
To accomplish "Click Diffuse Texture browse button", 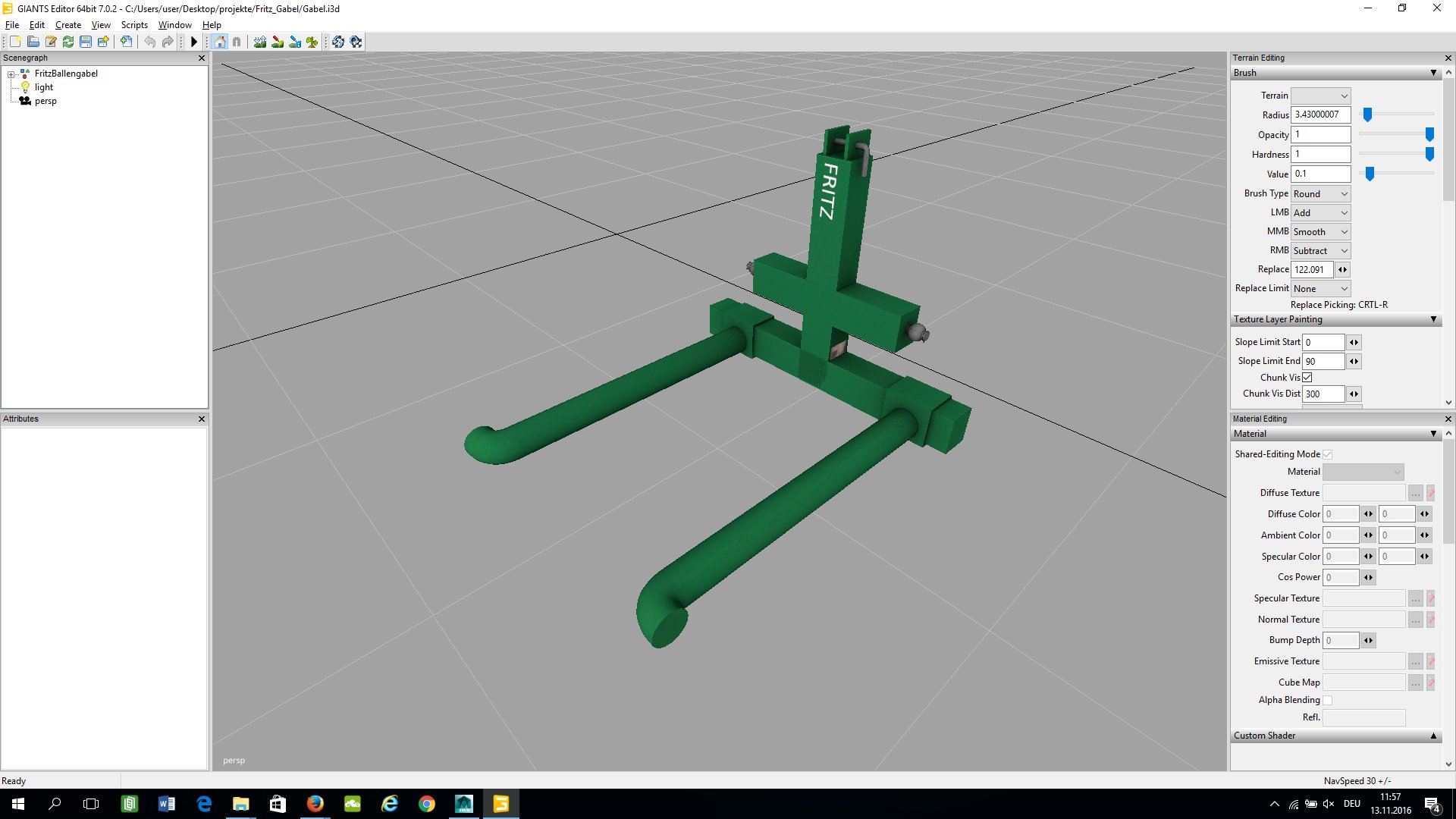I will tap(1415, 493).
